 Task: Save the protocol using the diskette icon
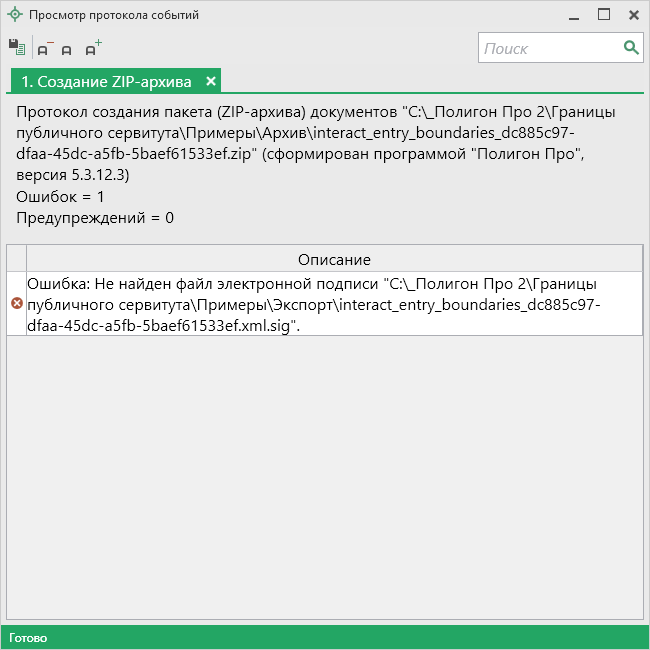16,47
